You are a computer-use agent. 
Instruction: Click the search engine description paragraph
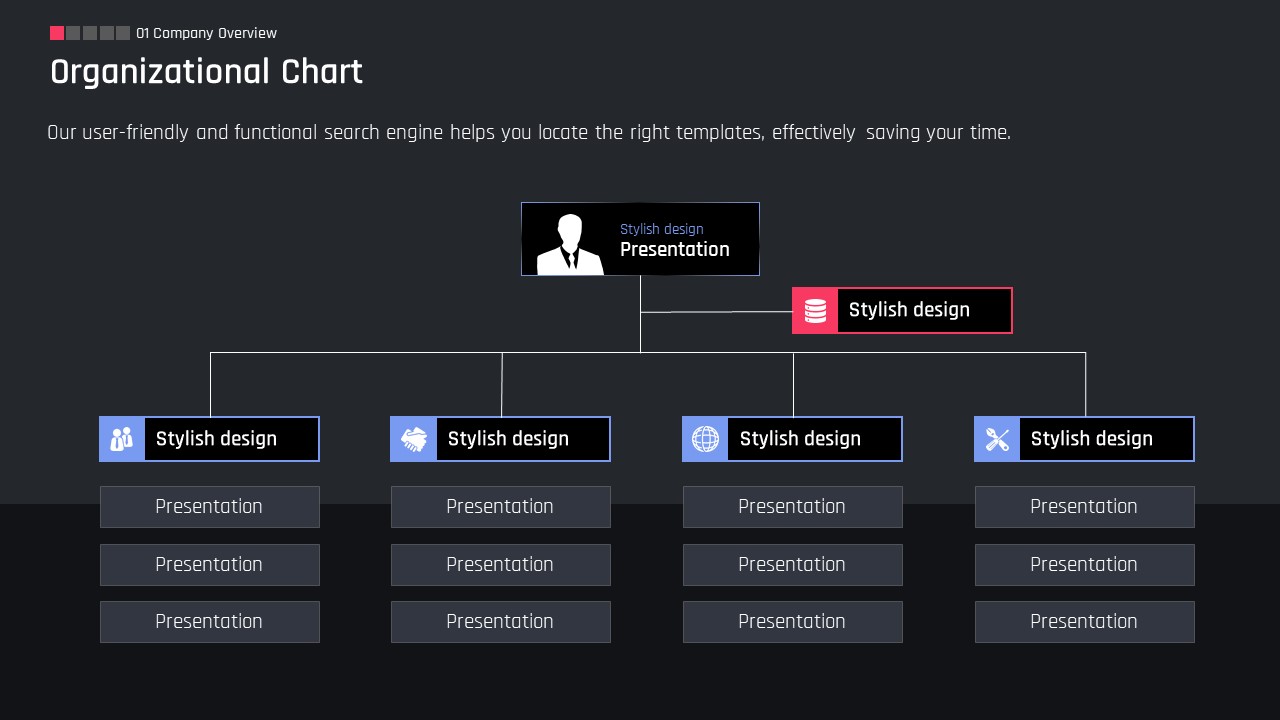click(x=529, y=132)
